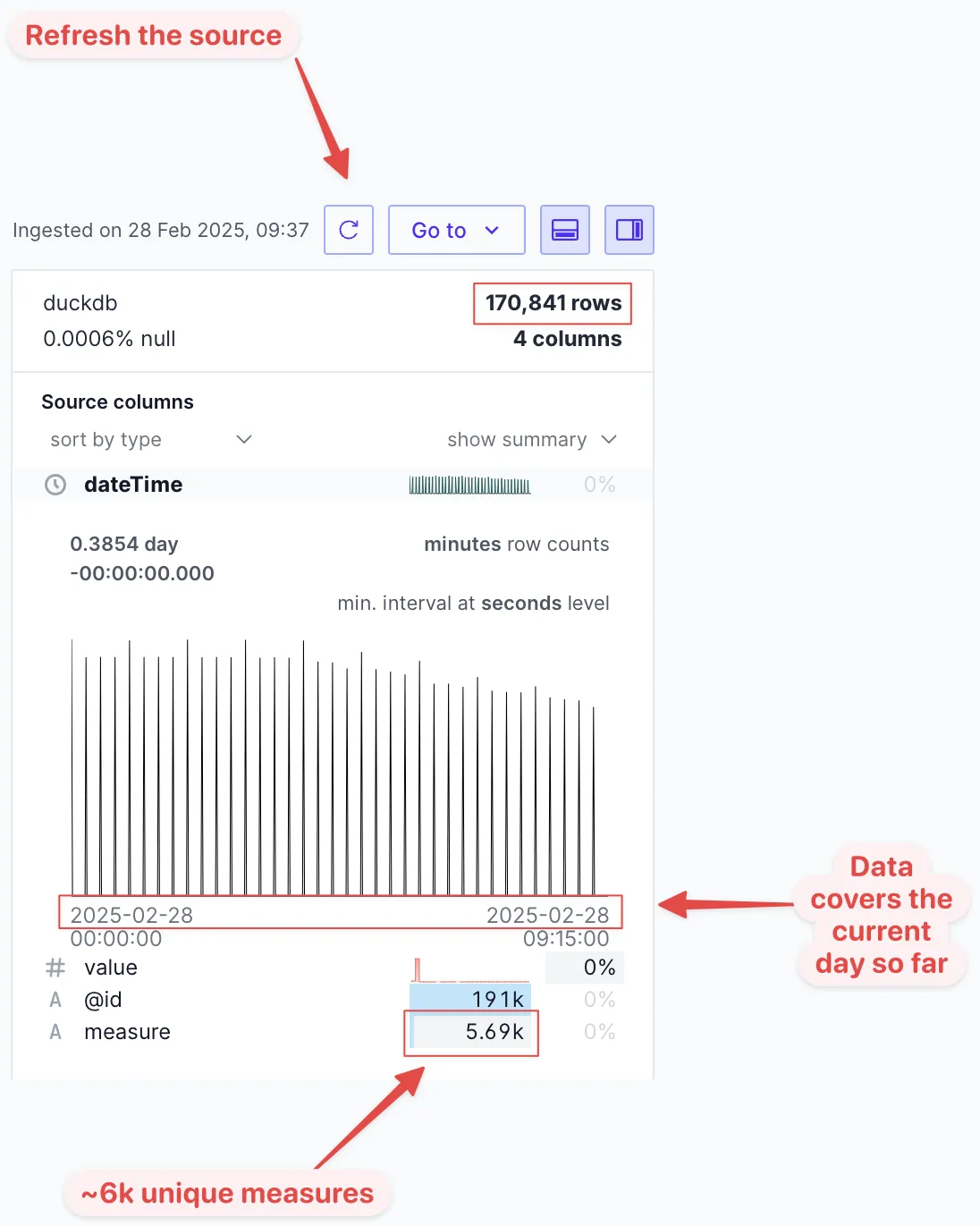The image size is (980, 1226).
Task: Expand the show summary dropdown
Action: pos(531,439)
